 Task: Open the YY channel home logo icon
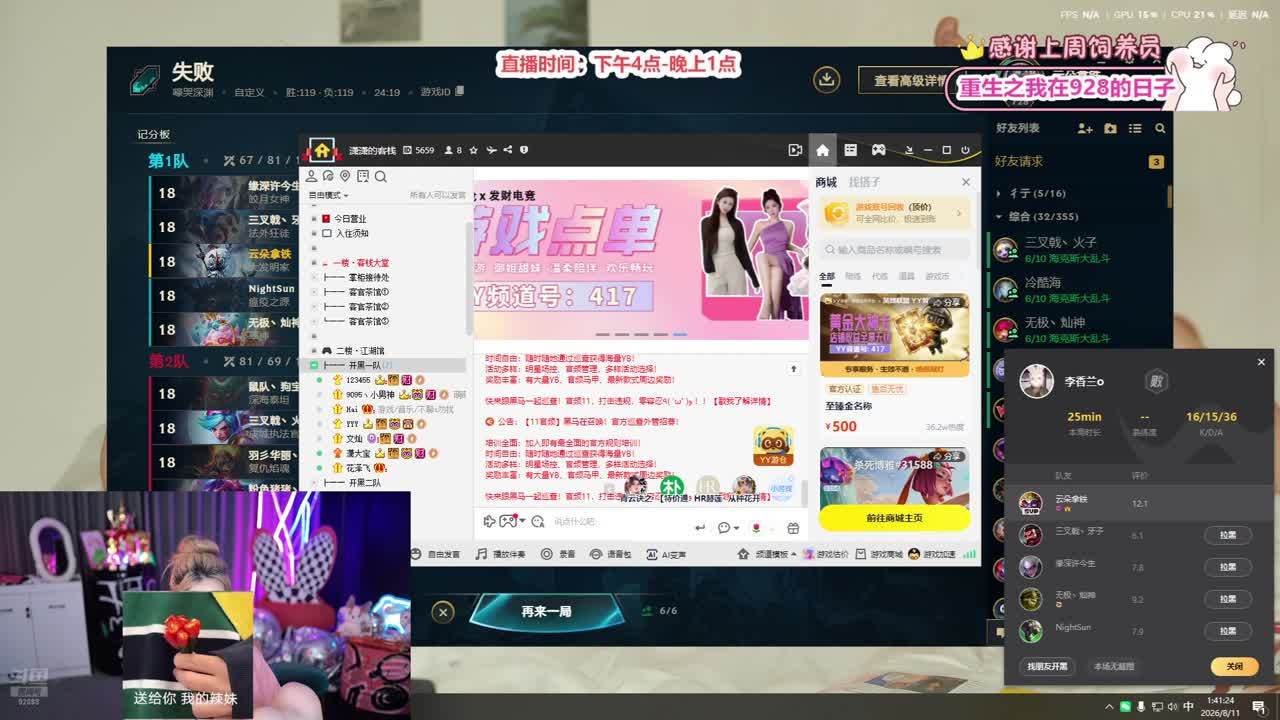pyautogui.click(x=322, y=150)
